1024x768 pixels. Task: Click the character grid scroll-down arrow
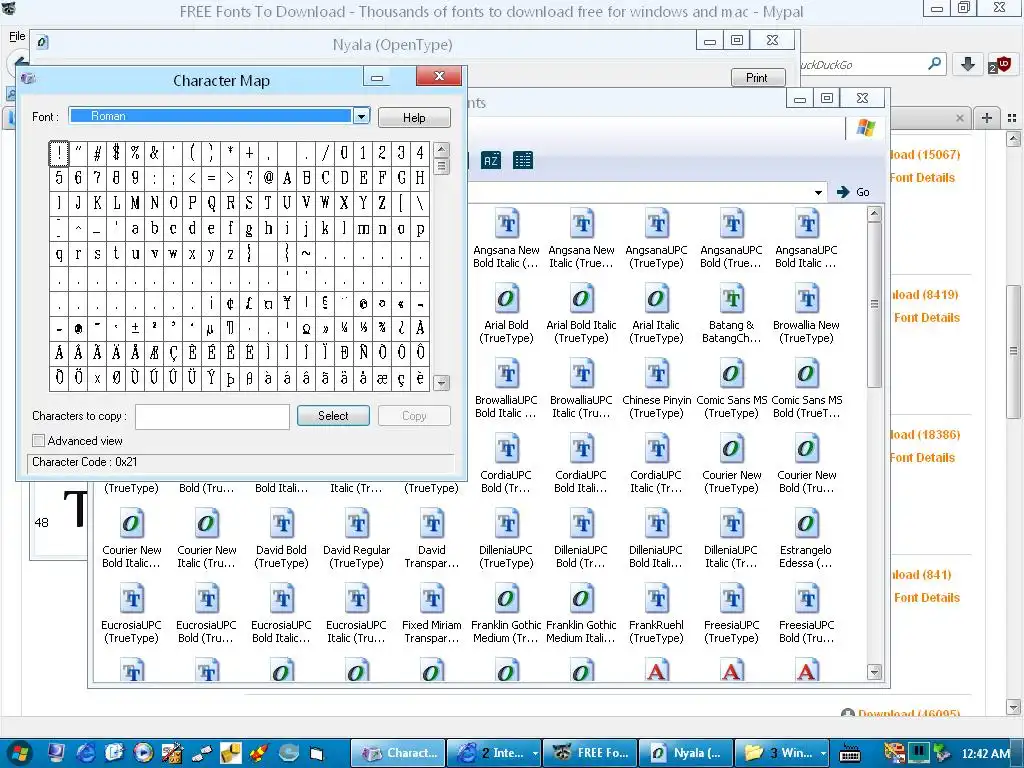441,383
